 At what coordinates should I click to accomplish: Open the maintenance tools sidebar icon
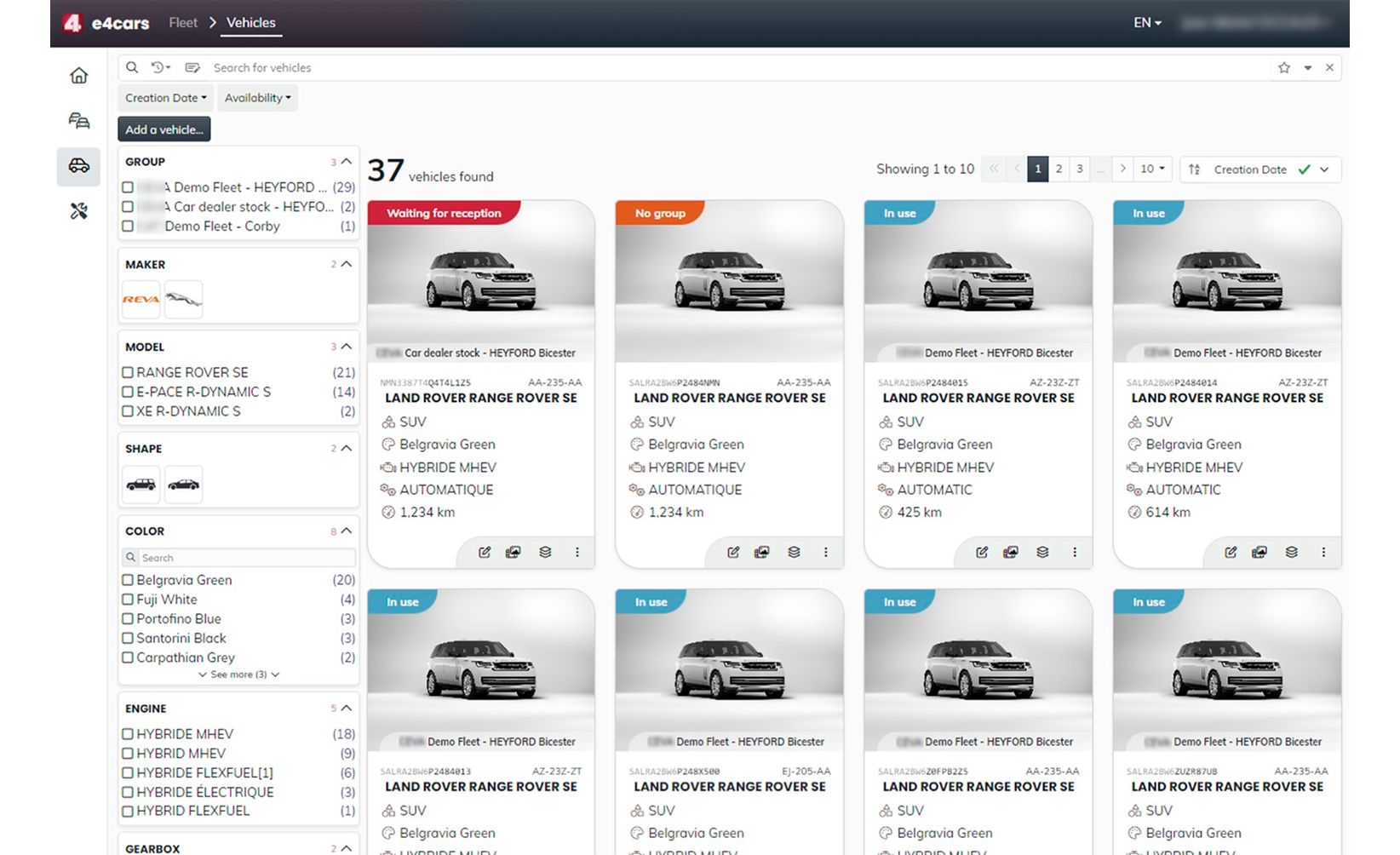click(x=78, y=211)
